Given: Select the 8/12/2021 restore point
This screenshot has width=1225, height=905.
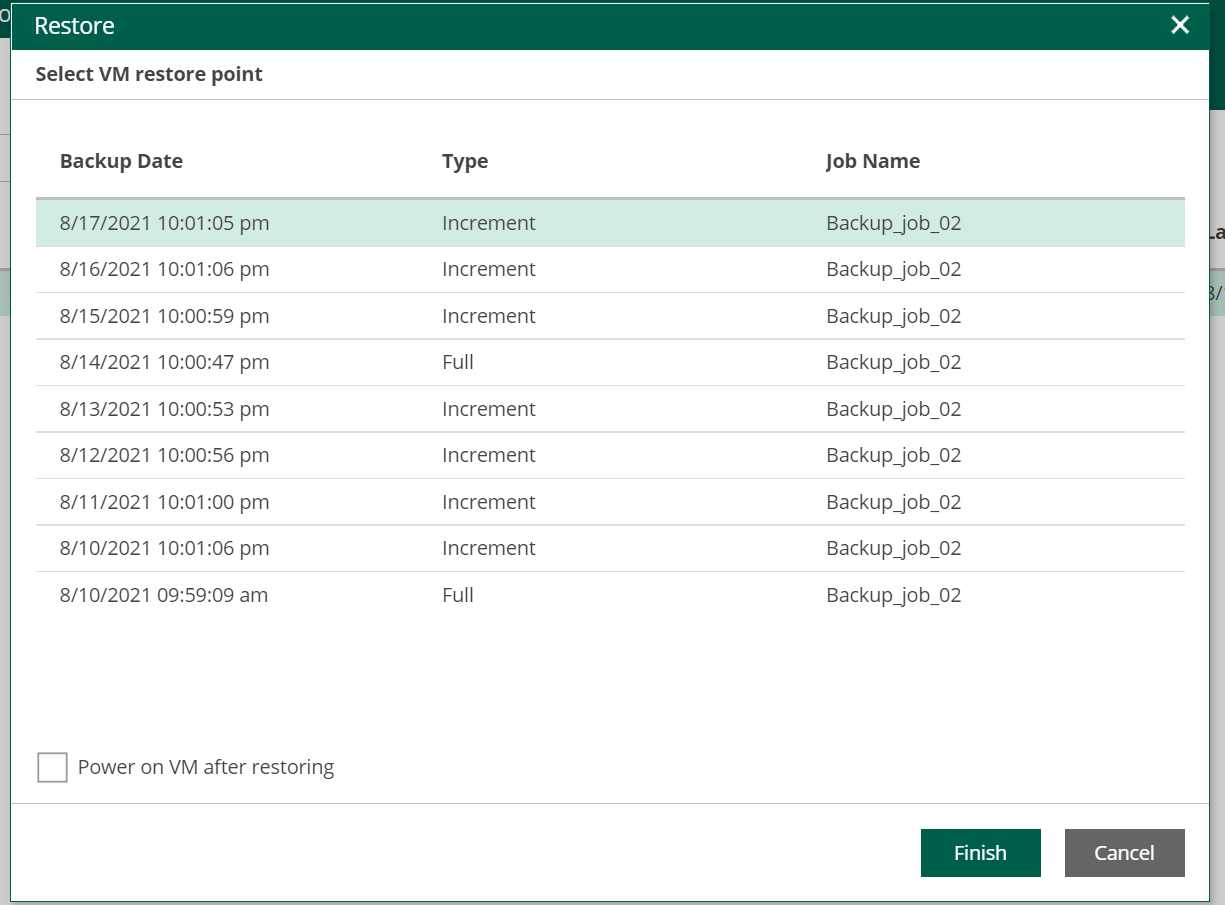Looking at the screenshot, I should [400, 455].
